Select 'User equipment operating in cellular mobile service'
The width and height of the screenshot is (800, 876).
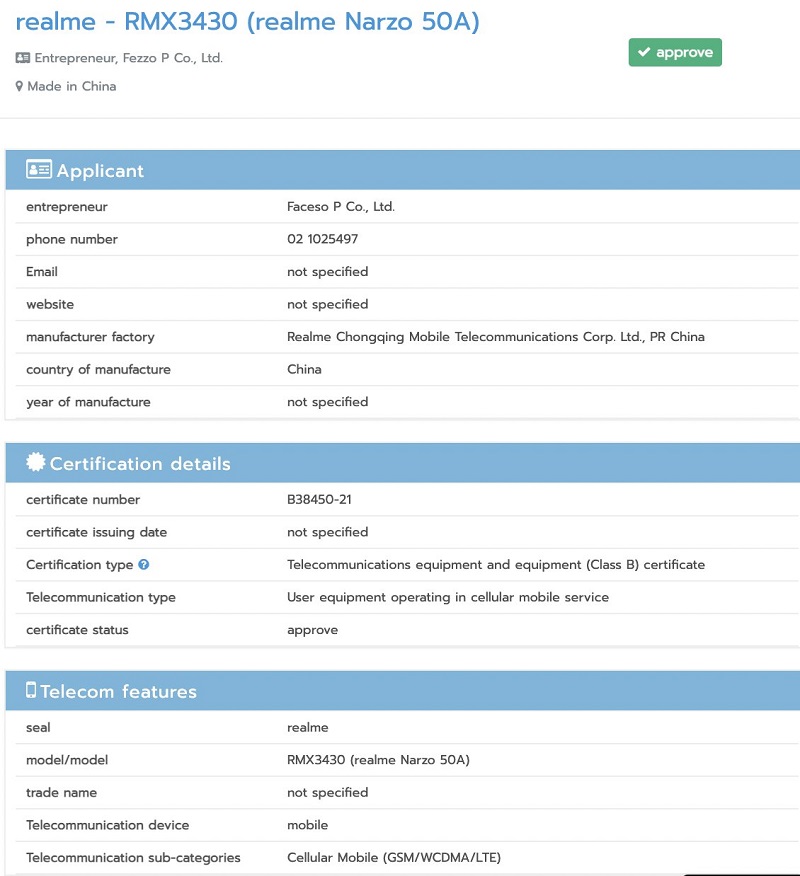click(448, 597)
